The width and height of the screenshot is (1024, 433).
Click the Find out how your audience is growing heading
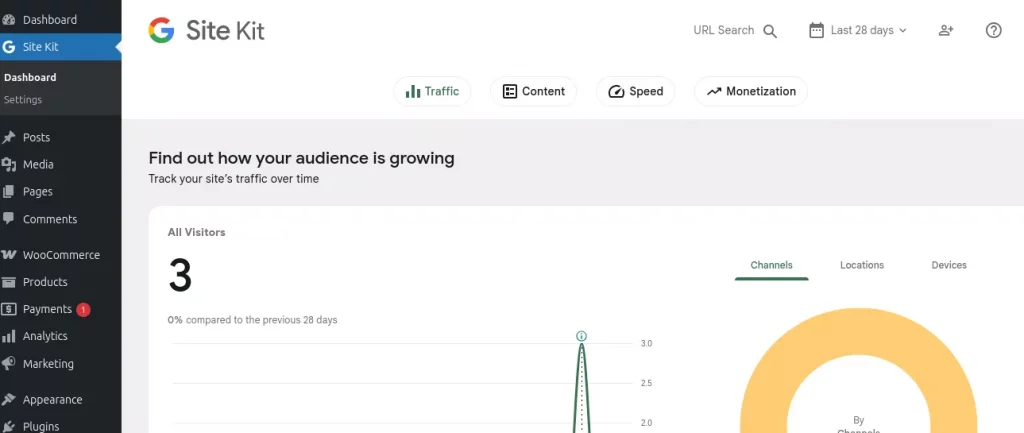(302, 159)
